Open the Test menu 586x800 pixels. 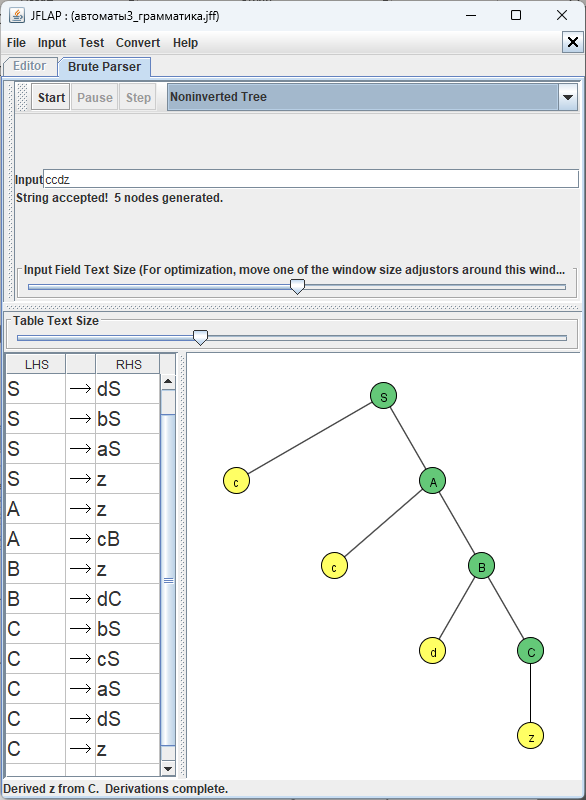[91, 43]
